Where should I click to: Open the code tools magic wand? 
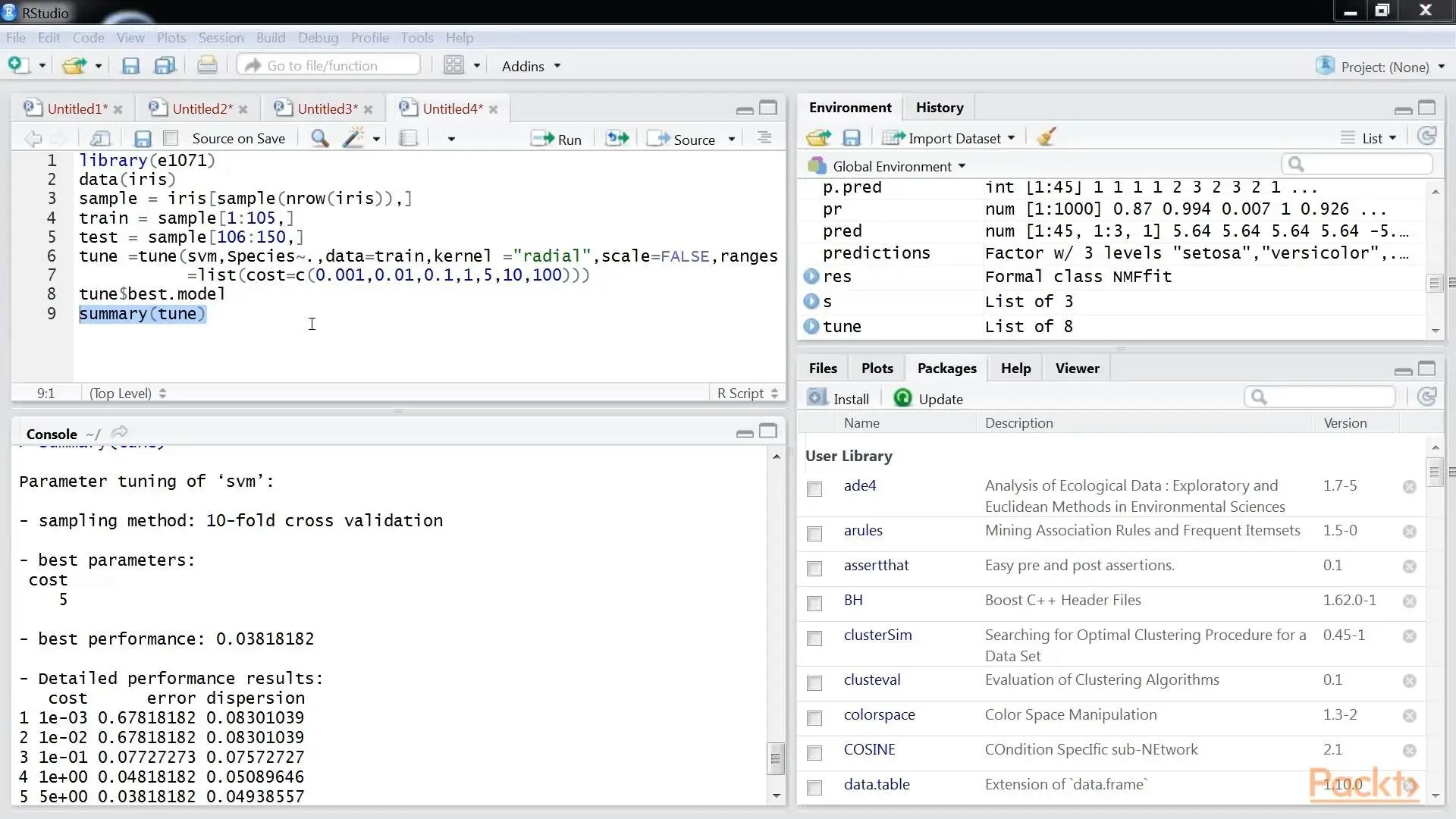[353, 138]
